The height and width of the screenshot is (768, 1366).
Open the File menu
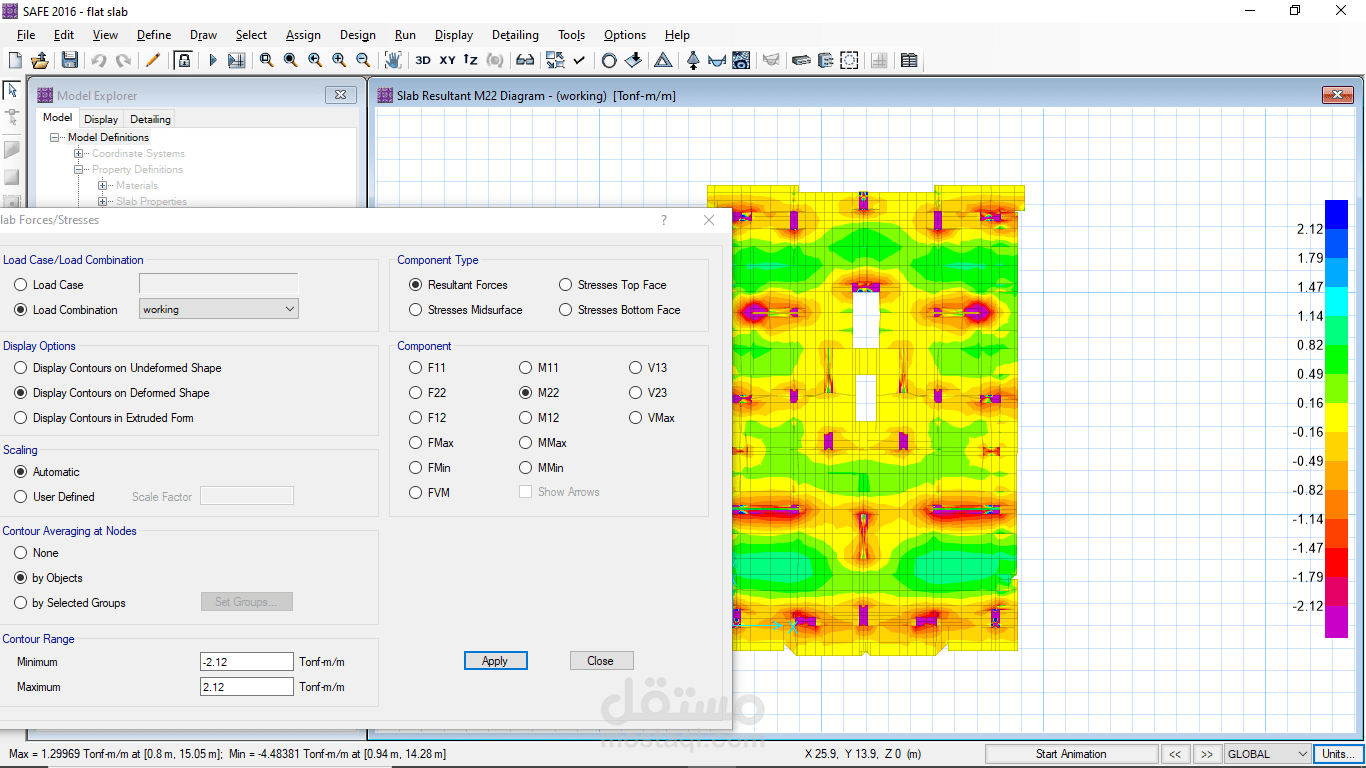pos(26,35)
